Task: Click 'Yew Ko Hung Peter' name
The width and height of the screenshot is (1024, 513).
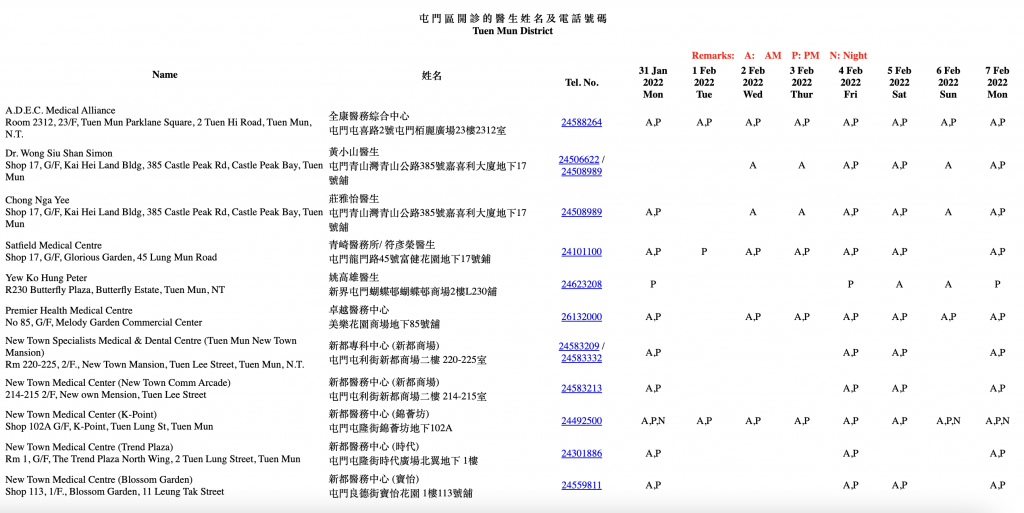Action: (46, 278)
